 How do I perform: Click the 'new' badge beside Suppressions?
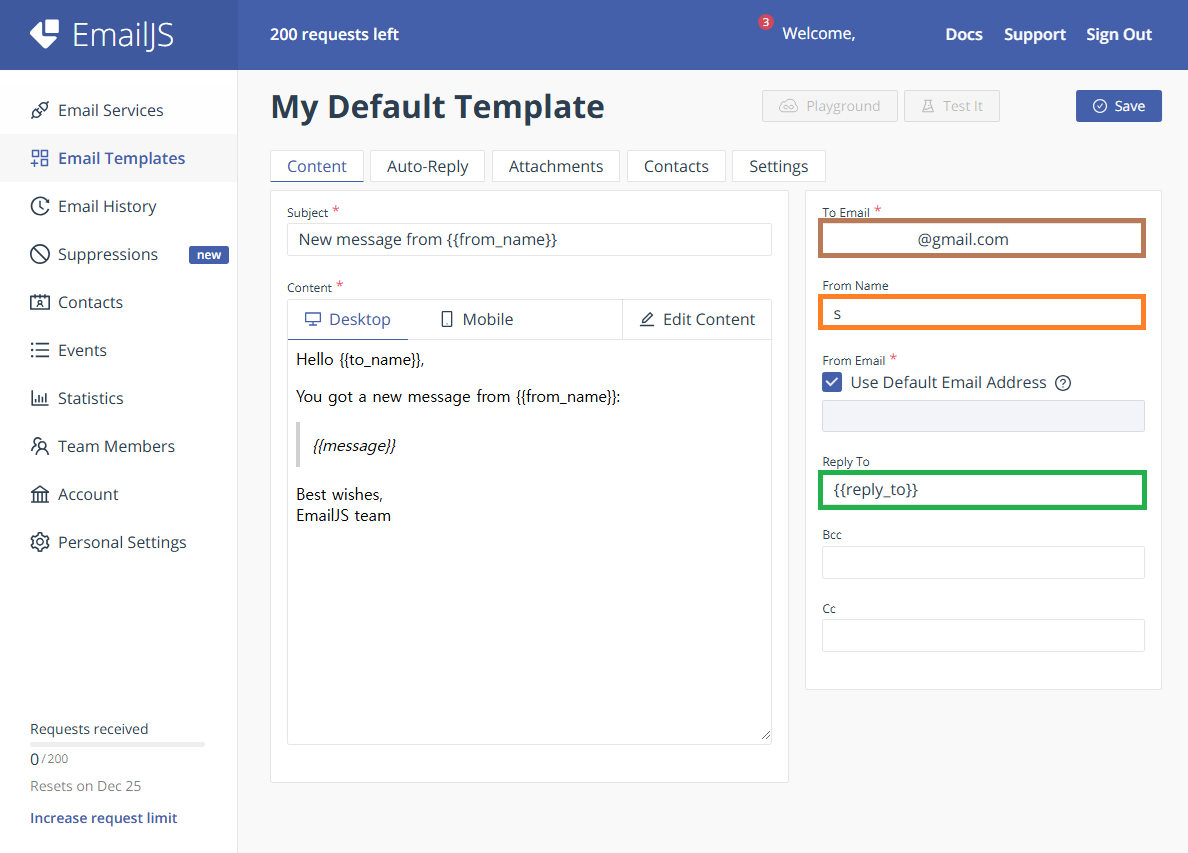(x=208, y=255)
